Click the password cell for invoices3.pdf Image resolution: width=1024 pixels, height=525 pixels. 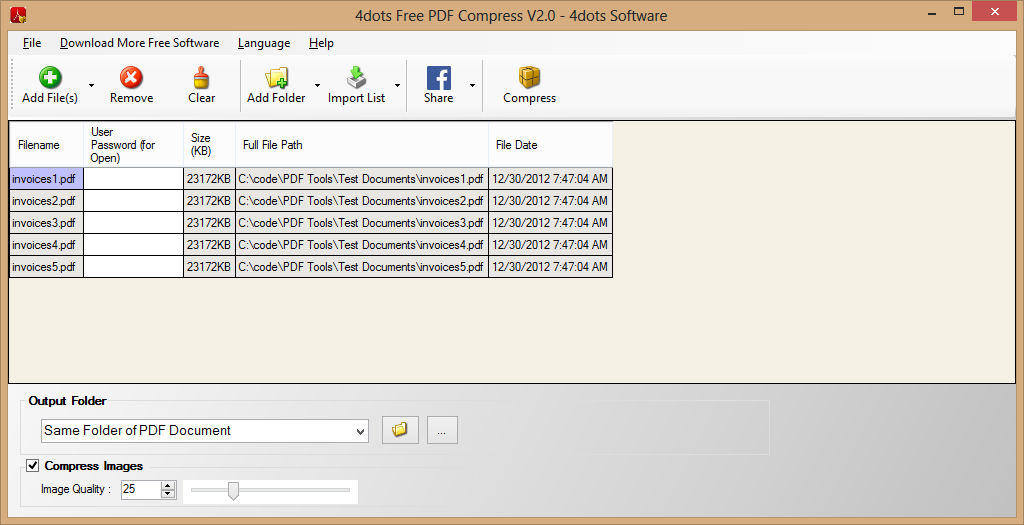(133, 223)
